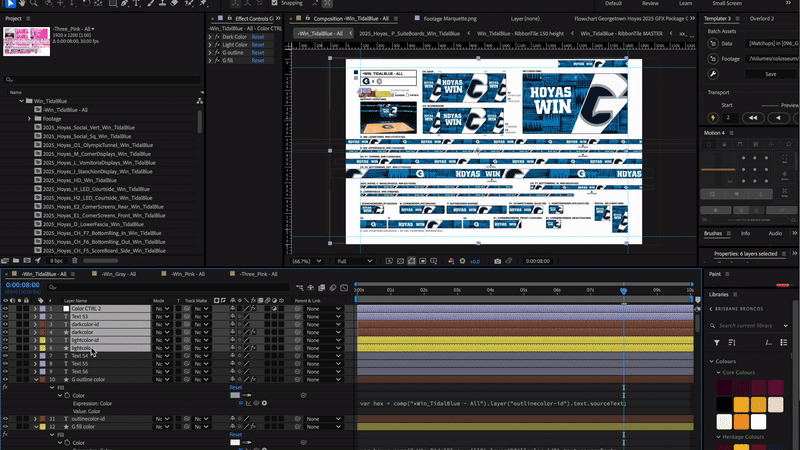Screen dimensions: 800x450
Task: Select the Type tool
Action: (x=137, y=3)
